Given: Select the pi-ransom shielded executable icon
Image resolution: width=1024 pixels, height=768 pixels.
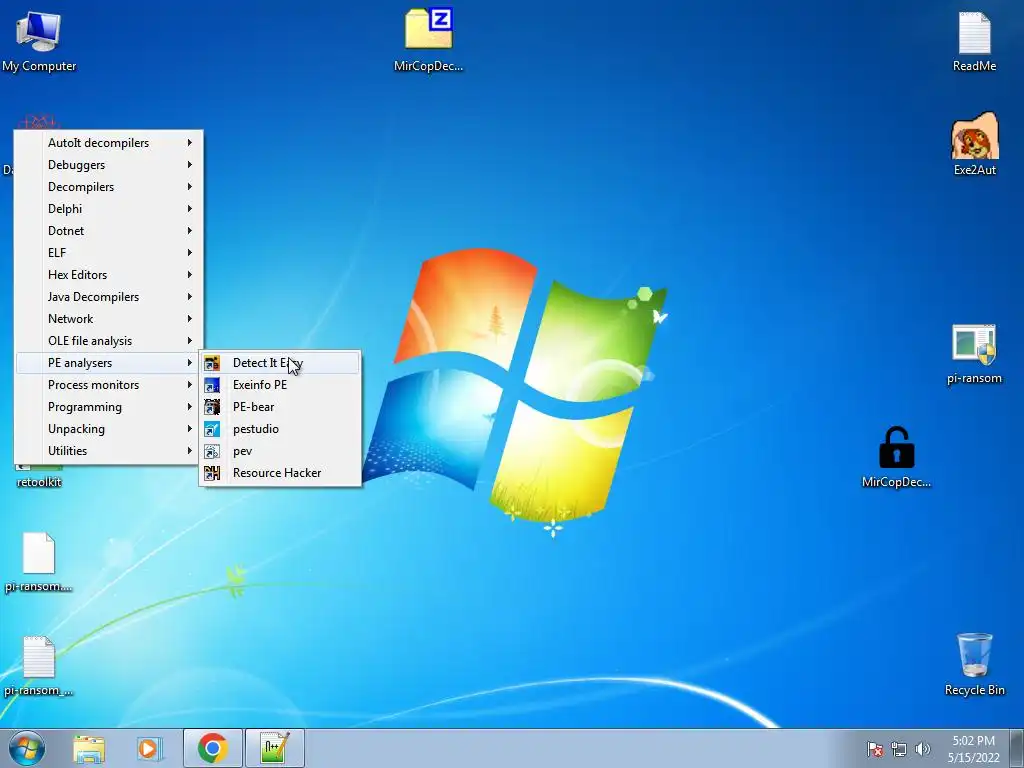Looking at the screenshot, I should click(x=974, y=353).
